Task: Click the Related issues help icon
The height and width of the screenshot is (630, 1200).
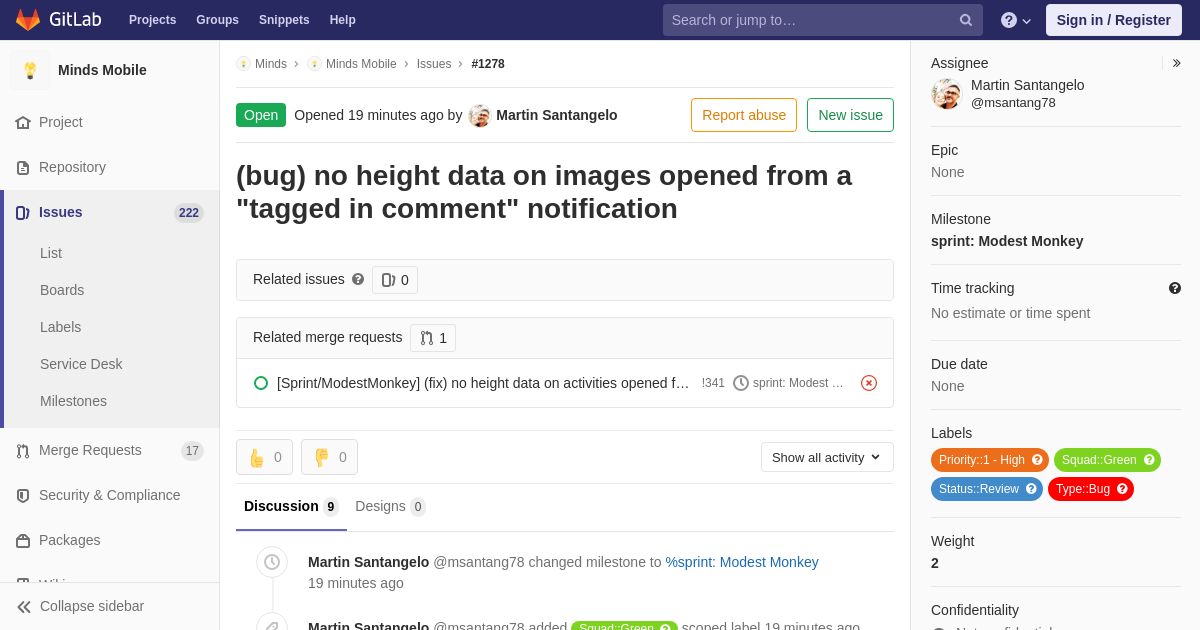Action: click(x=358, y=280)
